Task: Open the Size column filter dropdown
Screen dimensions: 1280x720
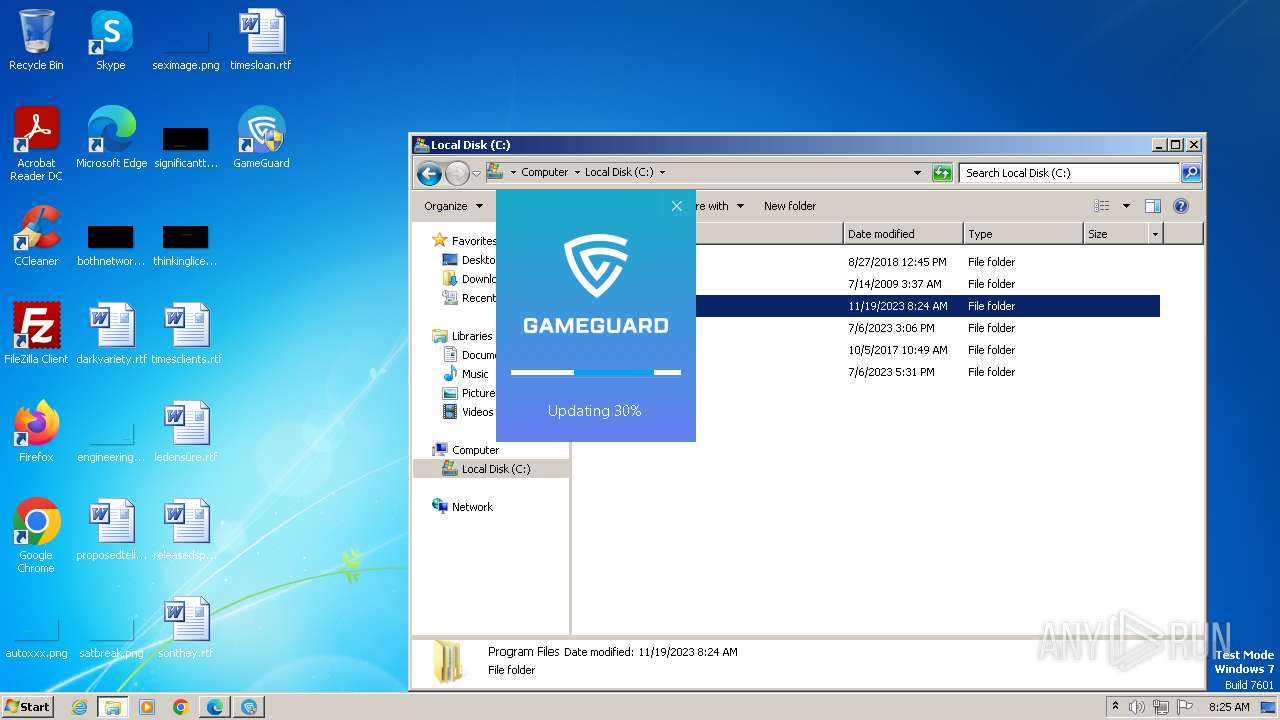Action: 1156,234
